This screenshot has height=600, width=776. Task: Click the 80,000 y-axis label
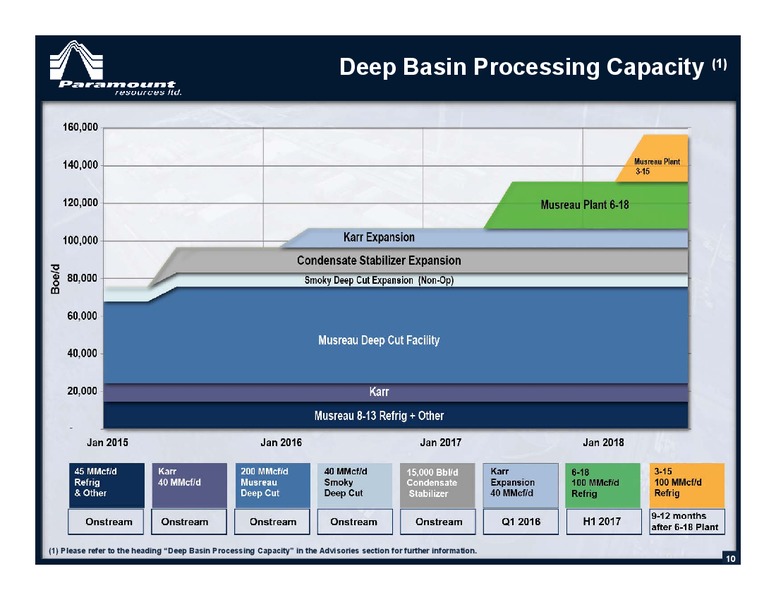click(82, 278)
